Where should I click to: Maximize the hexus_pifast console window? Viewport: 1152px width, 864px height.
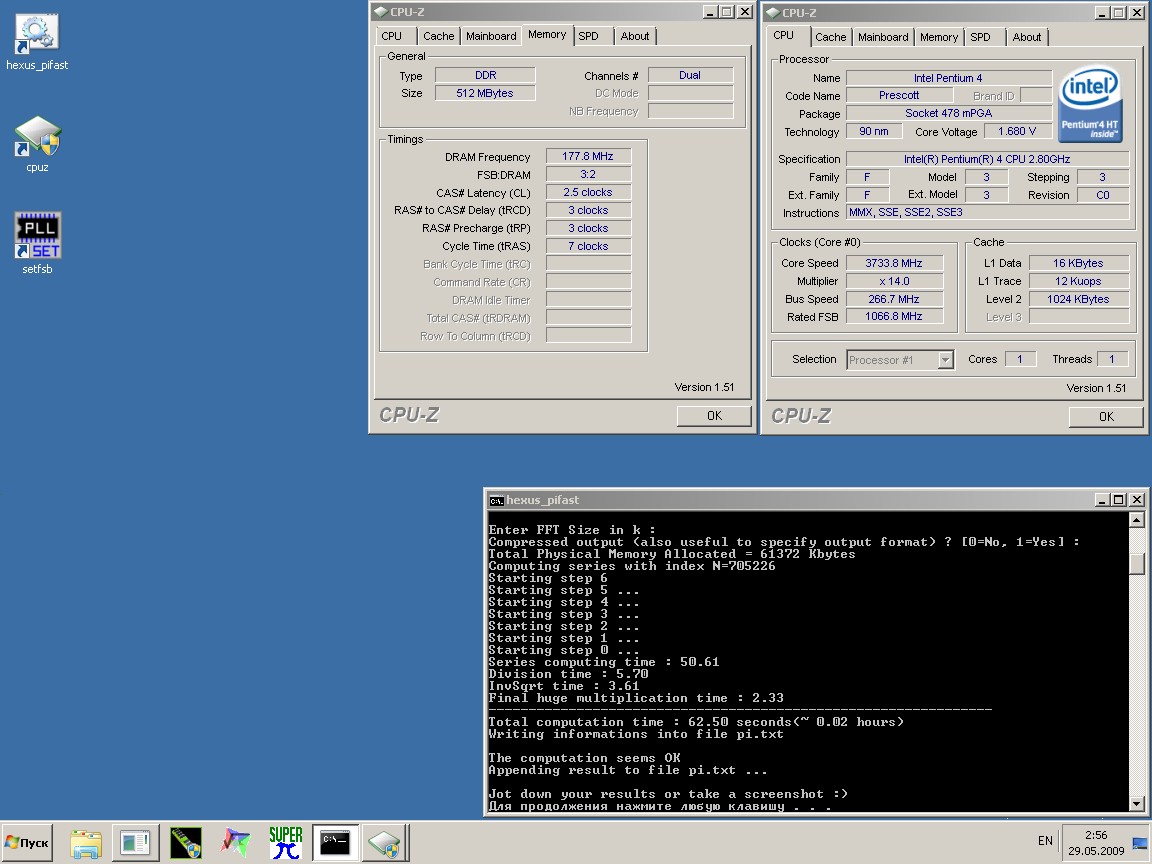click(1118, 500)
